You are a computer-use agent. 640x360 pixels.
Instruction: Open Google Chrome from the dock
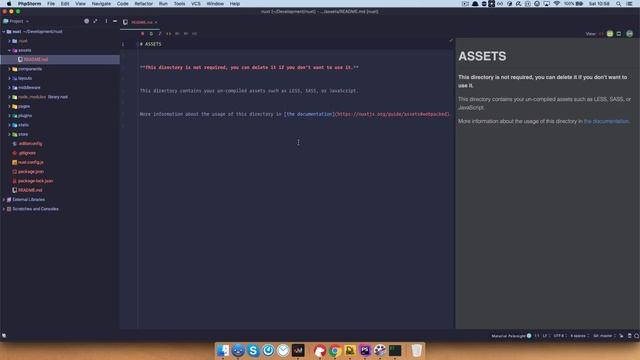pos(335,350)
